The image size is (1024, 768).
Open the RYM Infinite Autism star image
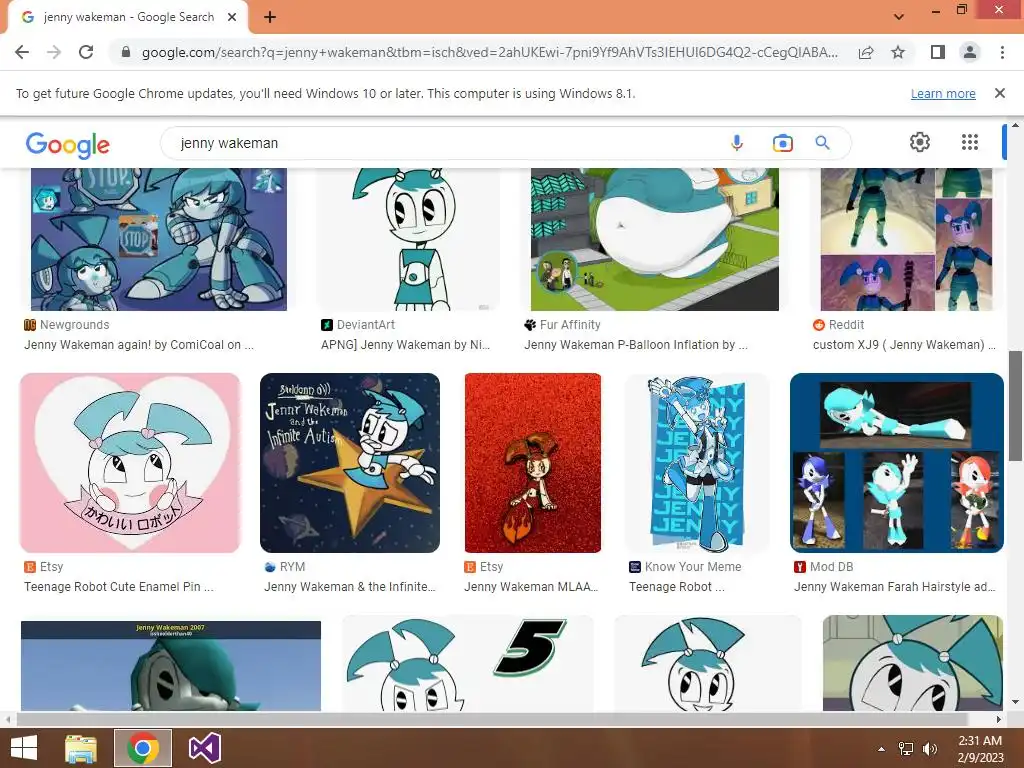tap(349, 463)
